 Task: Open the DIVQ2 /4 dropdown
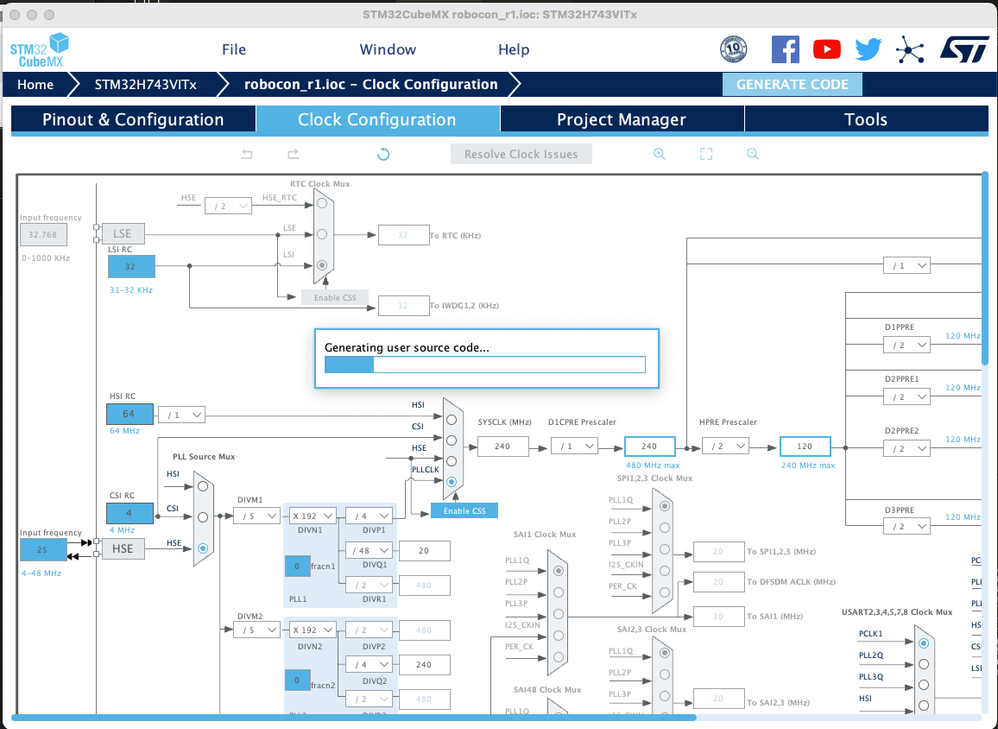[369, 665]
